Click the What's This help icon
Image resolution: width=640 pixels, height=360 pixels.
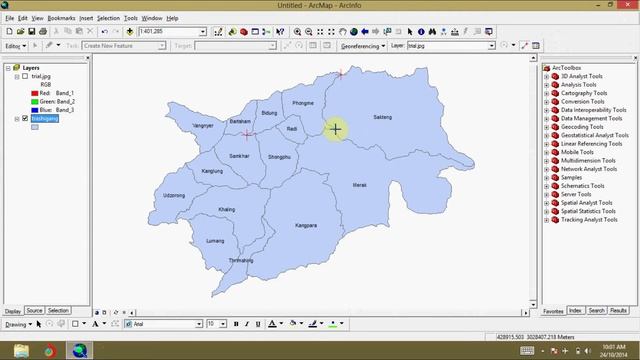coord(280,31)
